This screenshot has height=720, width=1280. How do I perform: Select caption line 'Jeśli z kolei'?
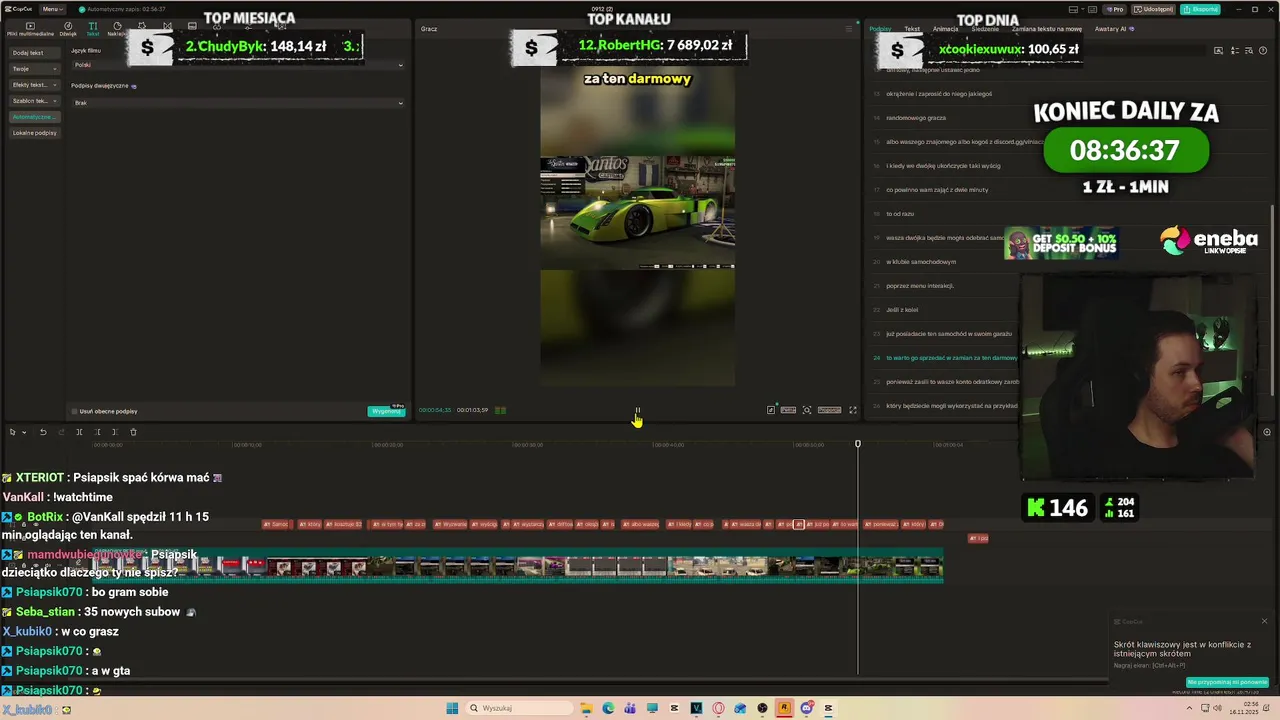(x=902, y=310)
